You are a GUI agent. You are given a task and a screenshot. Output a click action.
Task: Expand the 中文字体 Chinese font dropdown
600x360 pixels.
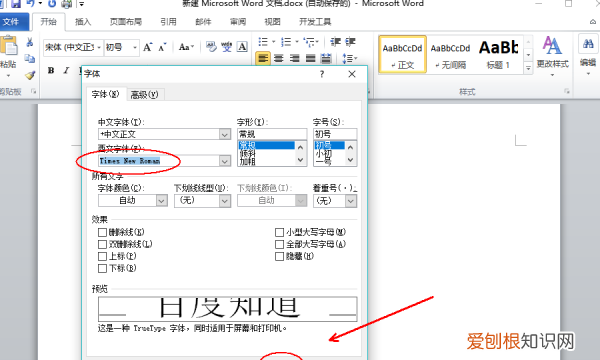tap(225, 134)
